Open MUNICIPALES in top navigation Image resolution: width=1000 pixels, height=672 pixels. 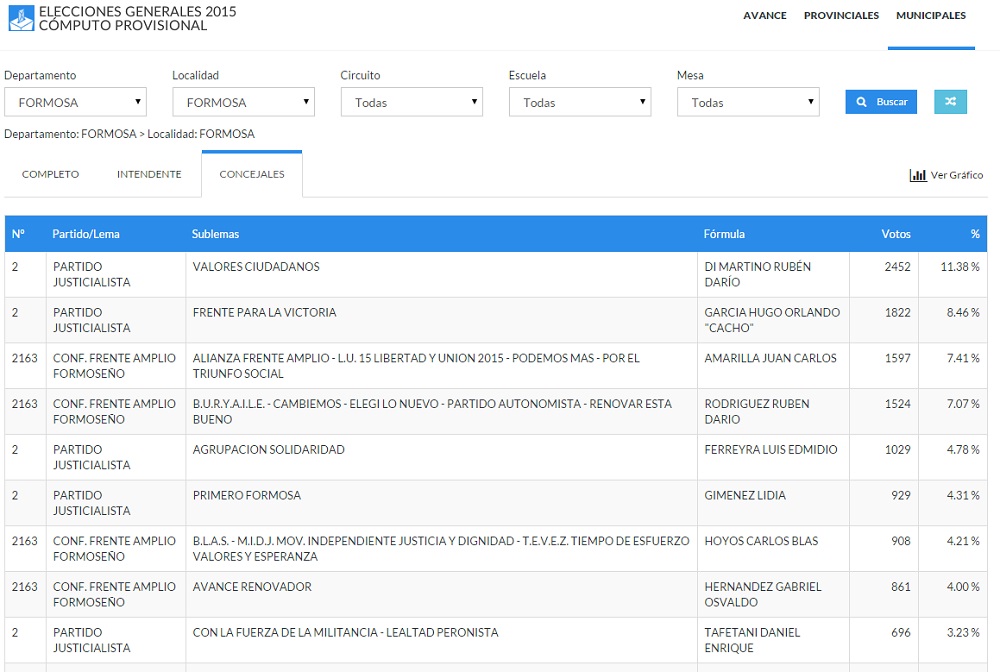point(931,16)
